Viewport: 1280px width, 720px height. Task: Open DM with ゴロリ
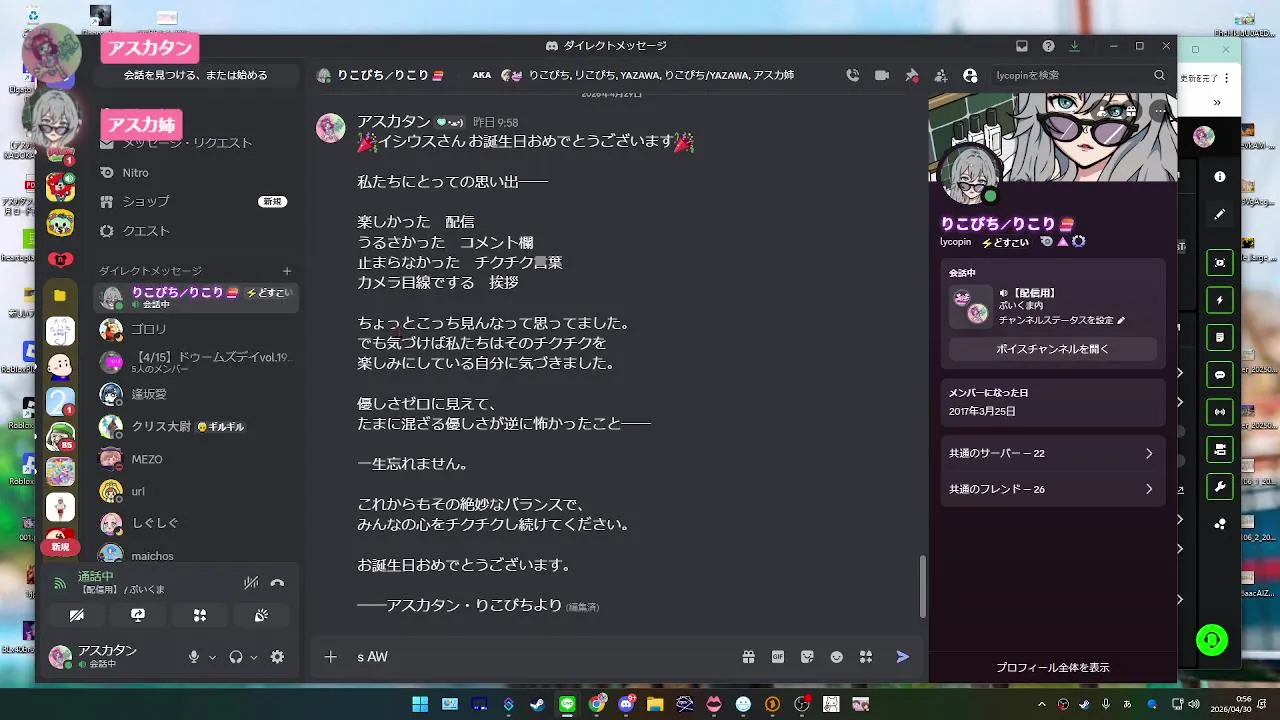pyautogui.click(x=196, y=329)
